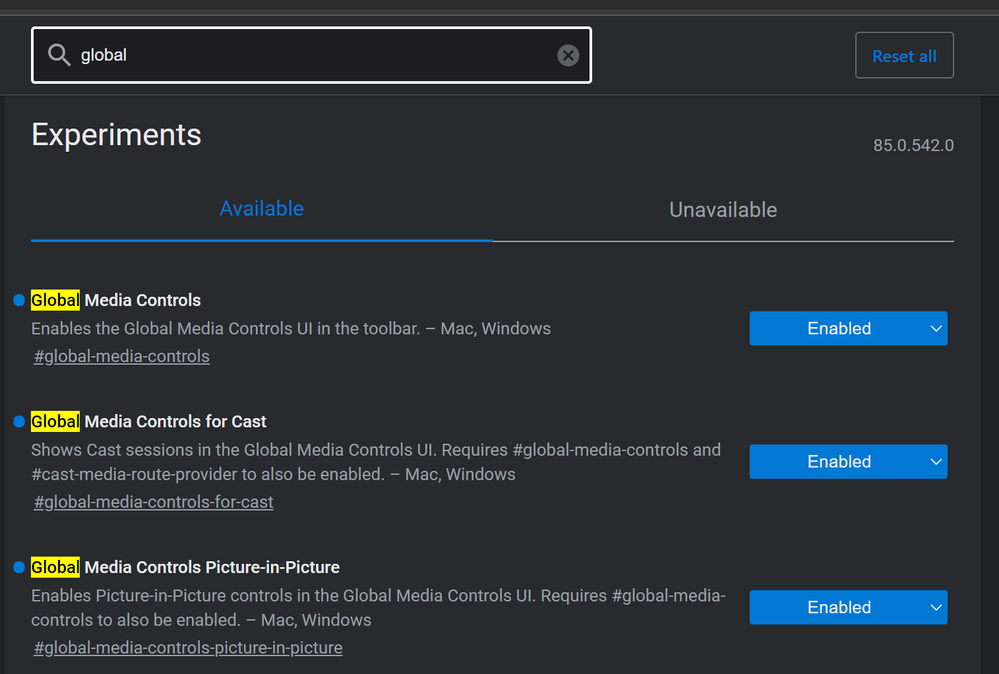The image size is (999, 674).
Task: Clear the search box with X icon
Action: click(x=568, y=55)
